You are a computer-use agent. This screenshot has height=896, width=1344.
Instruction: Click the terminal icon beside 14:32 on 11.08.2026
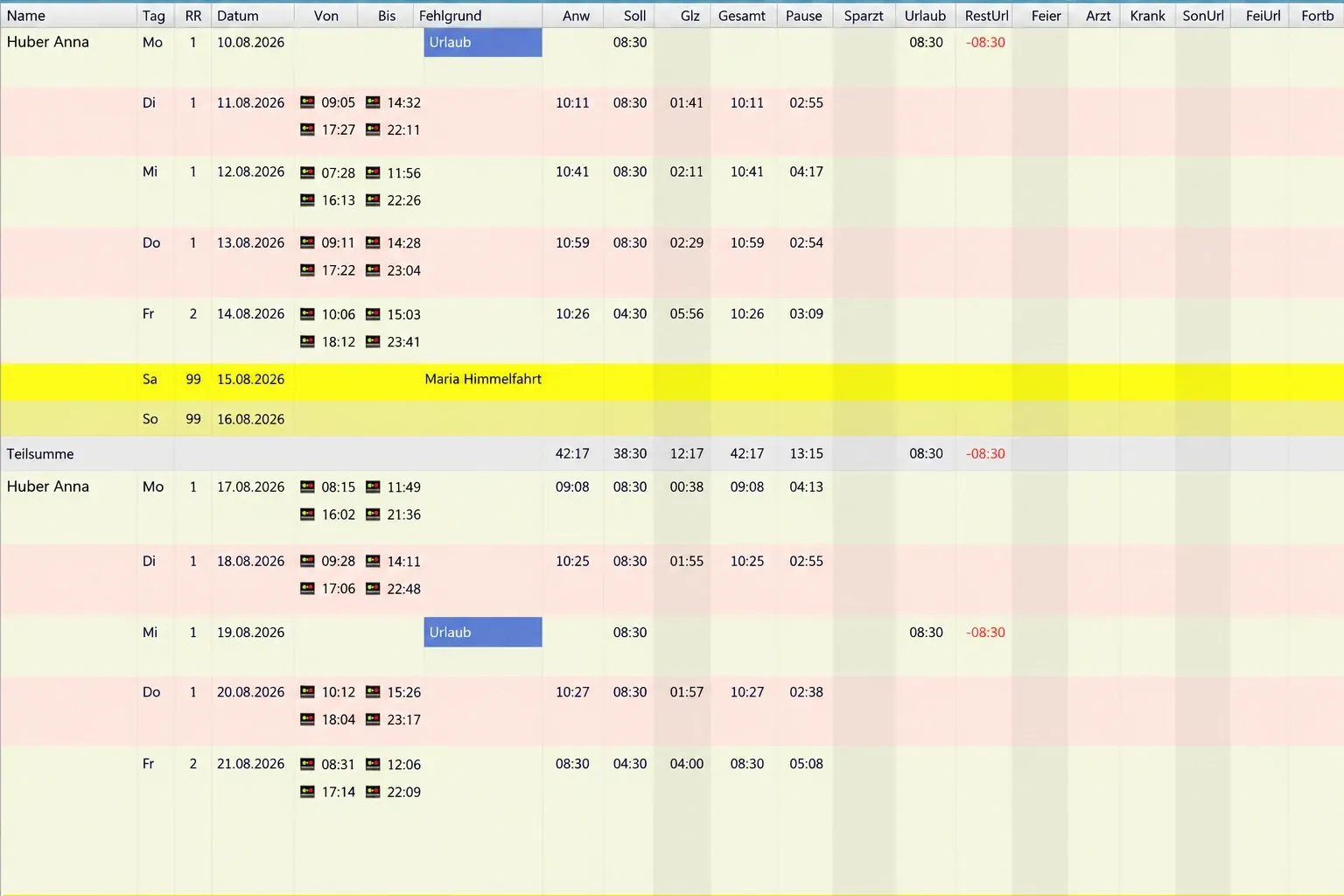pos(373,102)
